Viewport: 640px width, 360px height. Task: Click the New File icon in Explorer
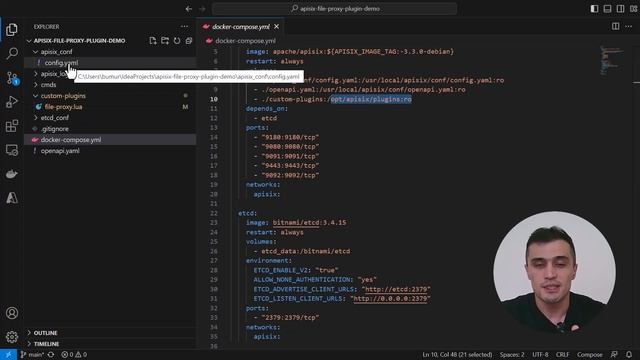153,41
